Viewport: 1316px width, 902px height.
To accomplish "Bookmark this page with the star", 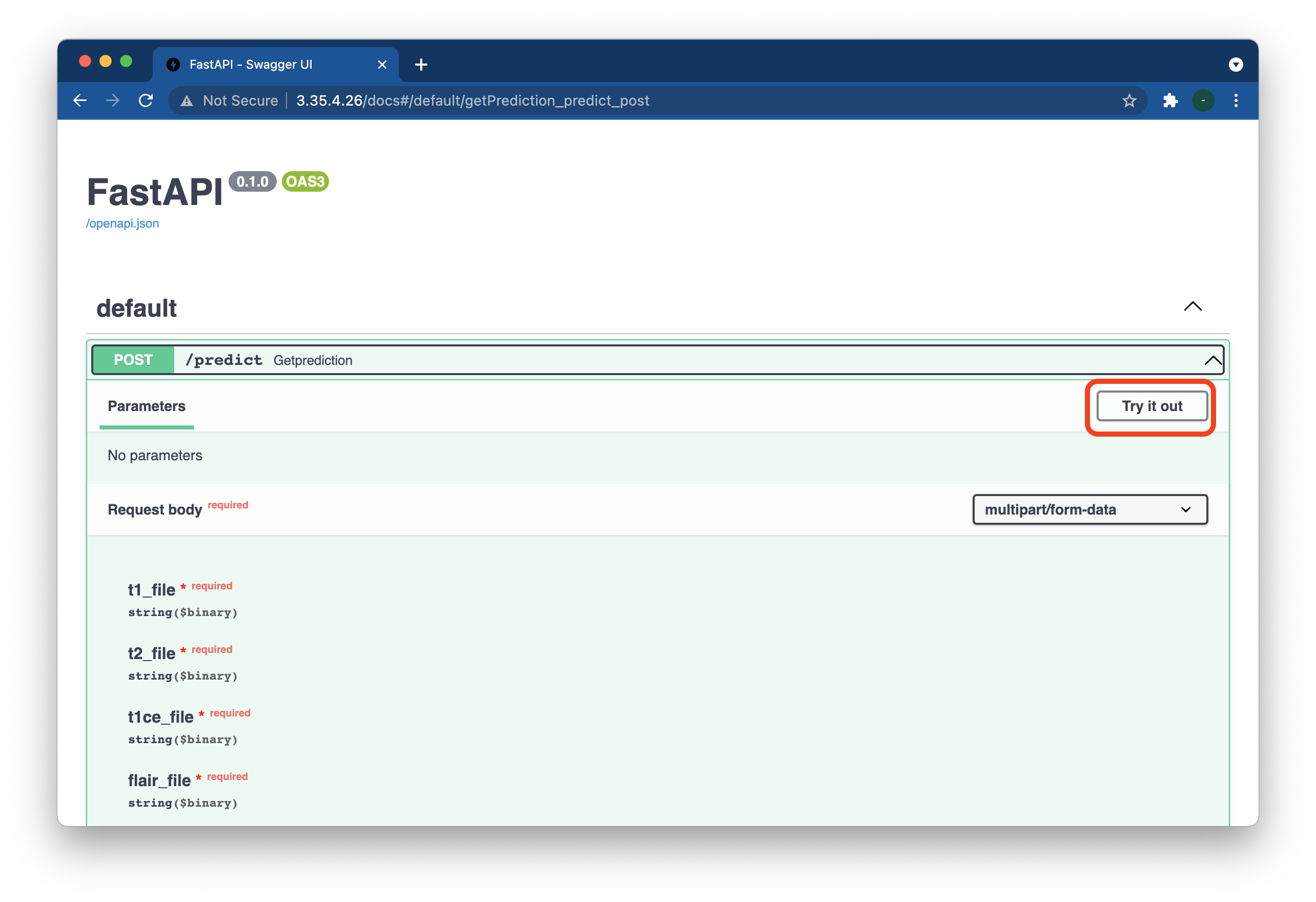I will coord(1128,101).
